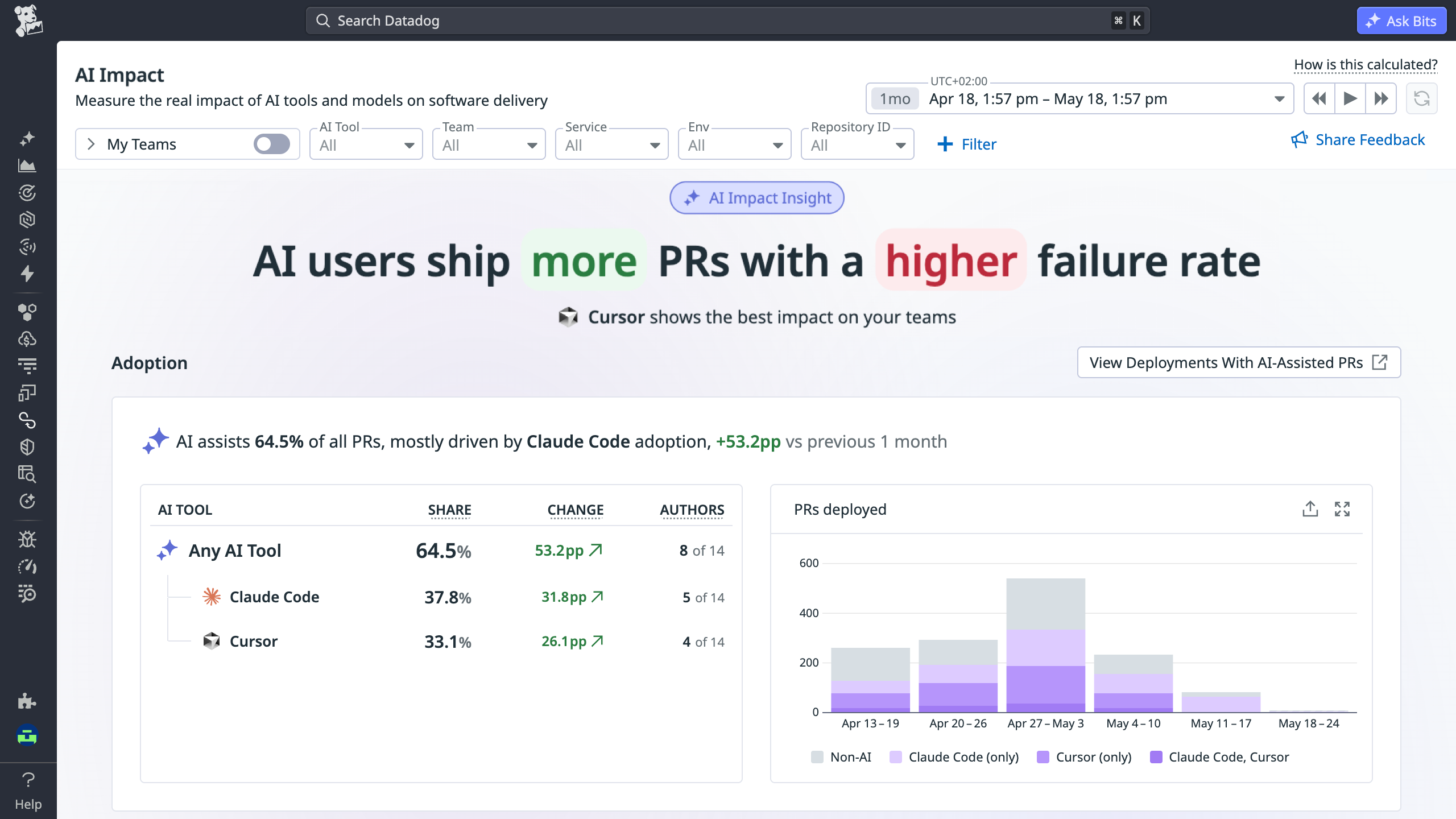Open View Deployments With AI-Assisted PRs
Image resolution: width=1456 pixels, height=819 pixels.
pos(1239,362)
